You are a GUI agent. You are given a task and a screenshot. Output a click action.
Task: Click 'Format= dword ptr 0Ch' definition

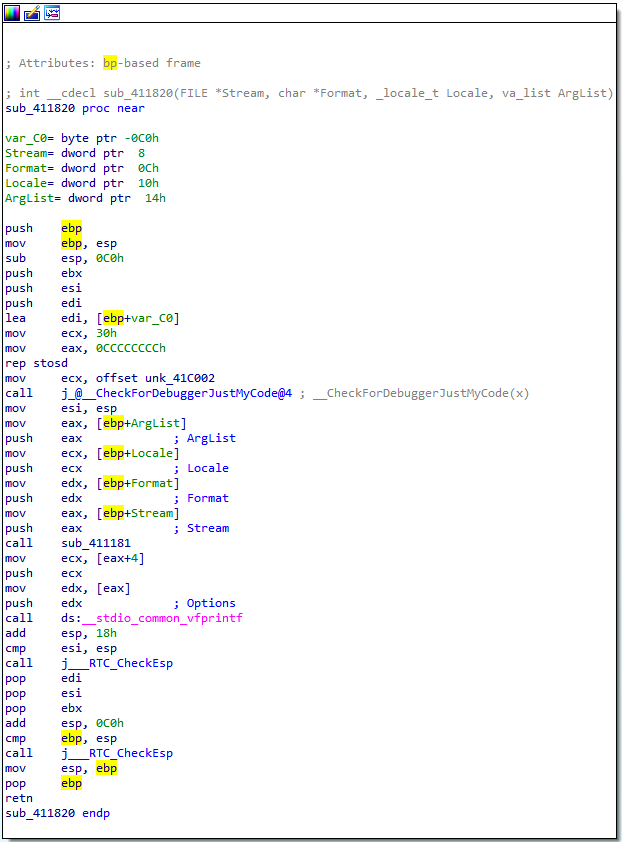point(82,169)
